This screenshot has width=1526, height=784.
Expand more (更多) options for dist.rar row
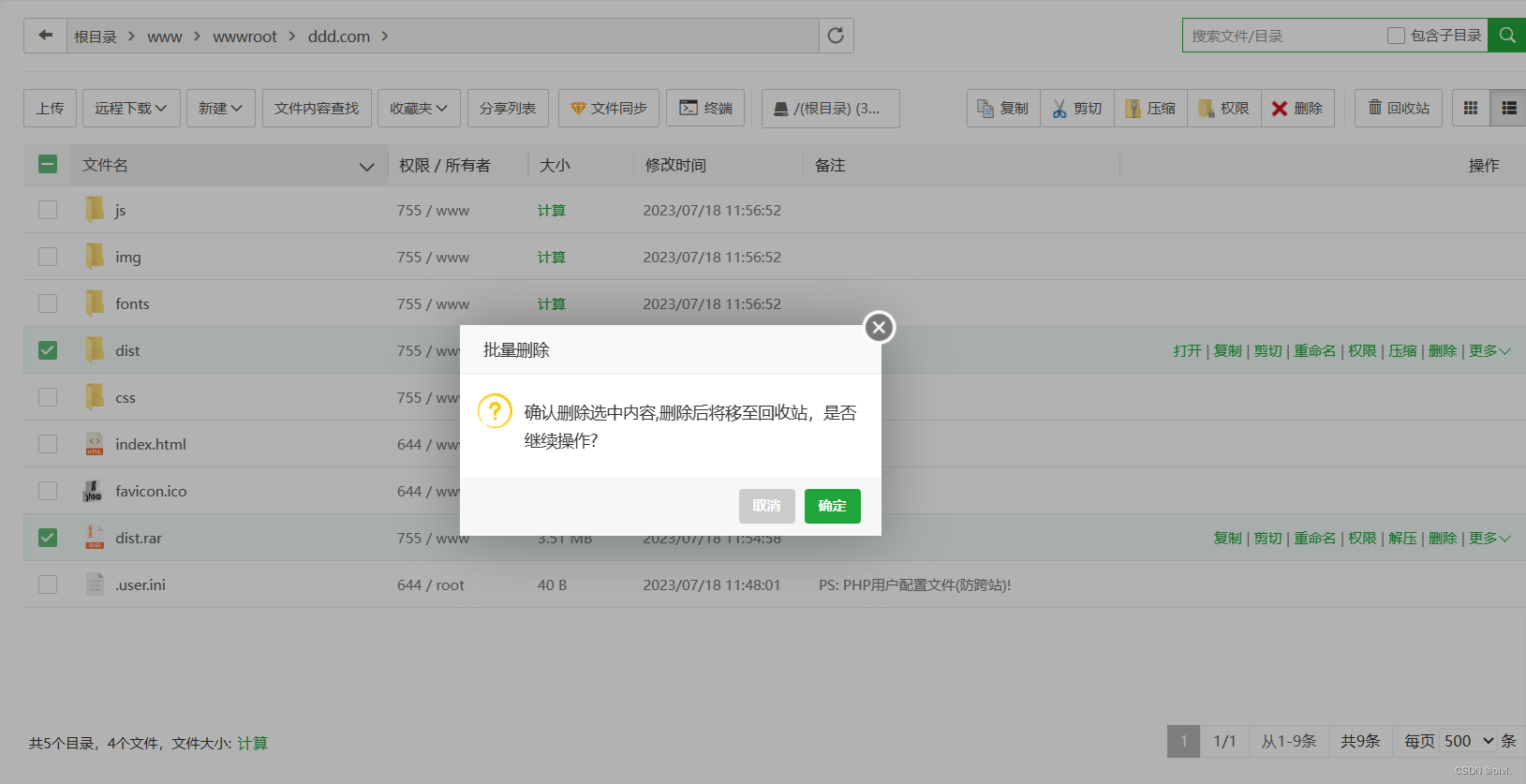coord(1489,539)
